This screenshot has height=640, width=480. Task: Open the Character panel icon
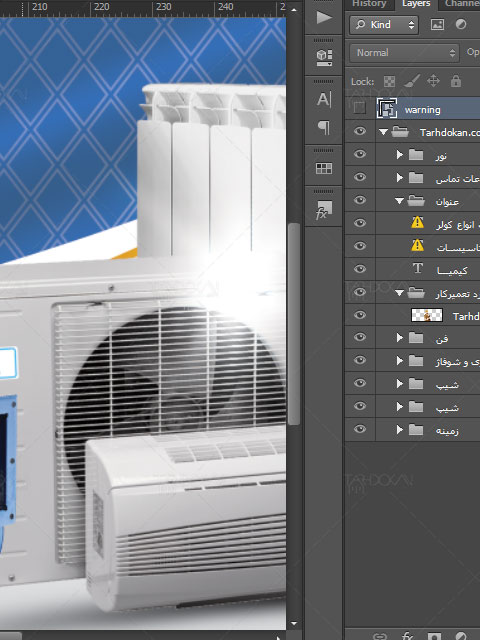324,99
